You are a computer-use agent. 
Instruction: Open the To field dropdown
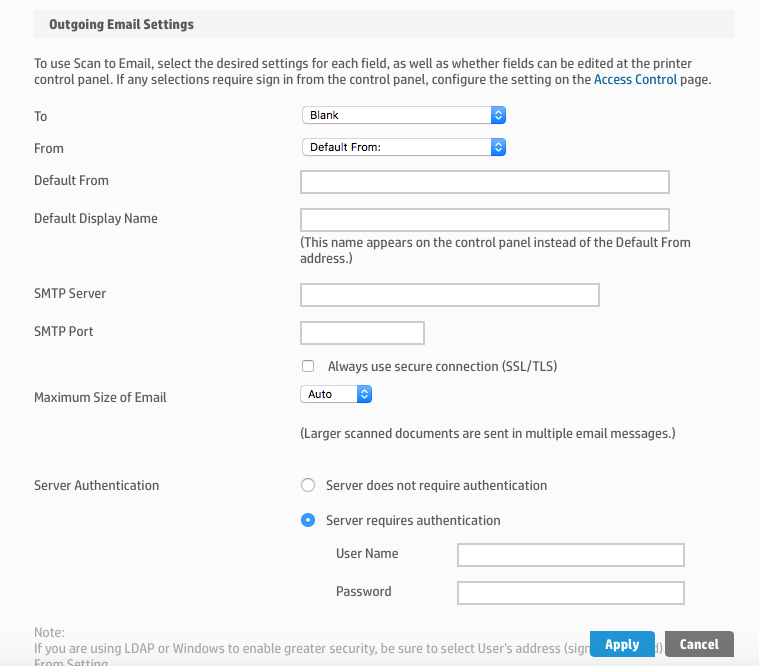[404, 115]
